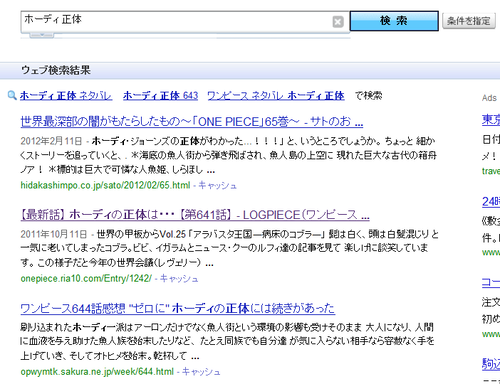500x384 pixels.
Task: Open the 条件を指定 advanced options button
Action: 469,21
